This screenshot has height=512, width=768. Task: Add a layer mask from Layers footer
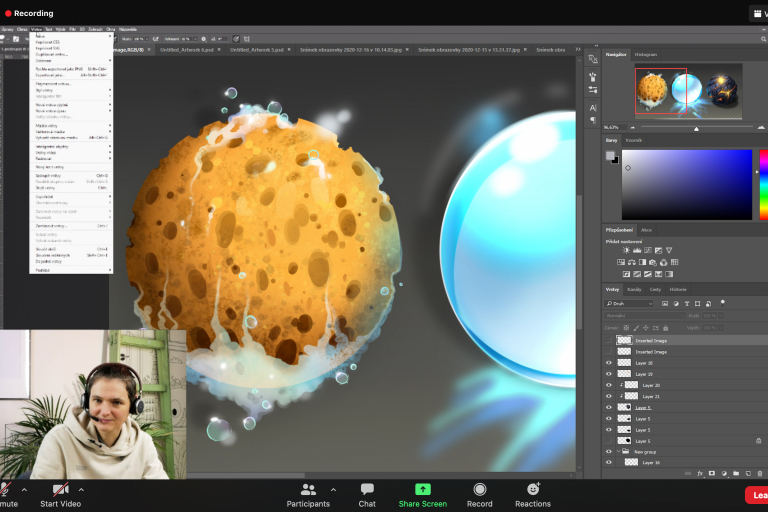(x=711, y=473)
